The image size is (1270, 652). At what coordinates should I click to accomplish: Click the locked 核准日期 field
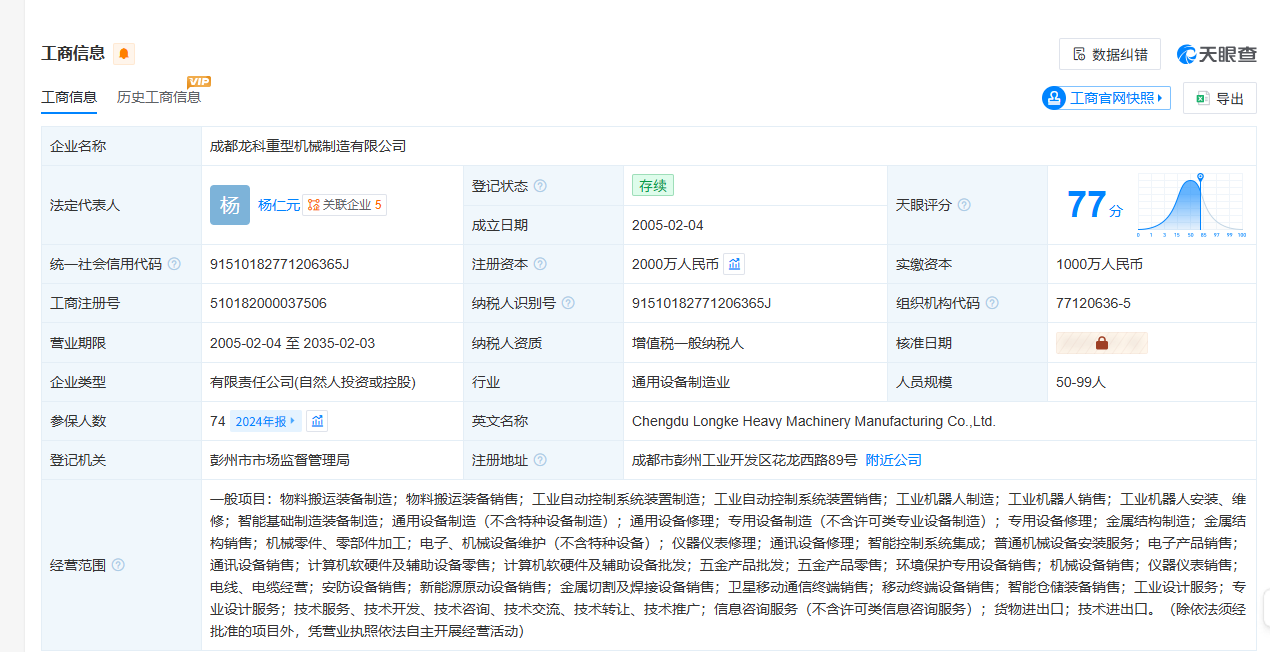(x=1101, y=343)
